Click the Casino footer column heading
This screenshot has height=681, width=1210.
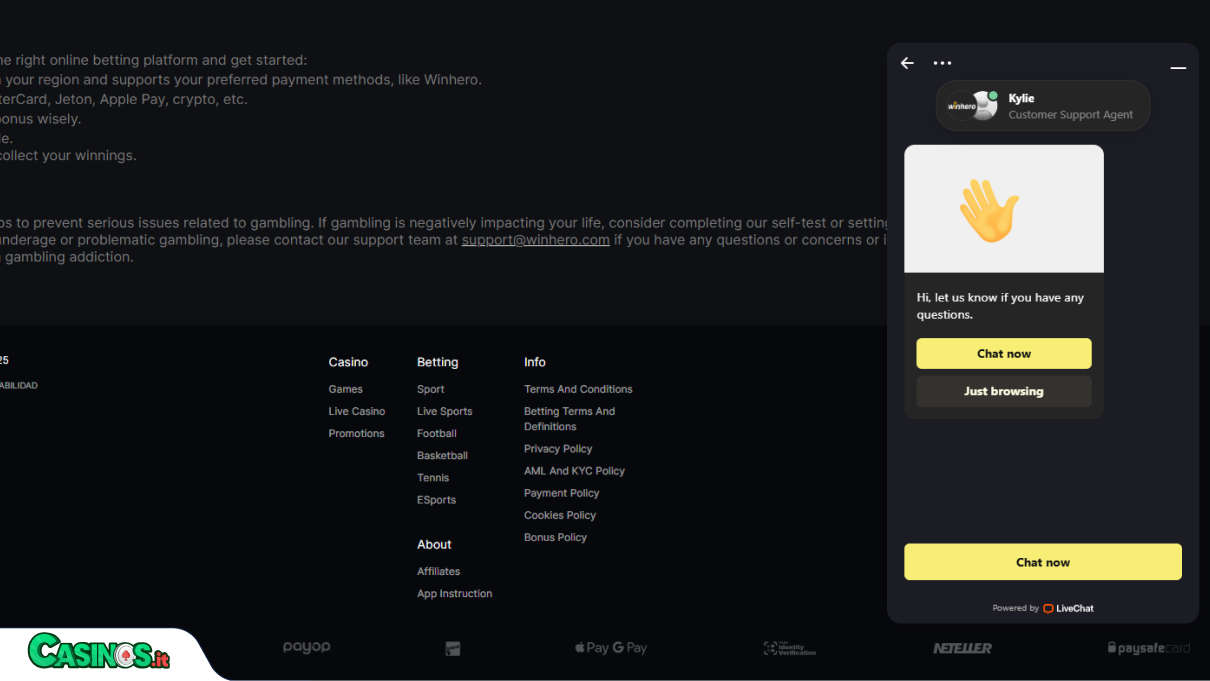point(349,362)
